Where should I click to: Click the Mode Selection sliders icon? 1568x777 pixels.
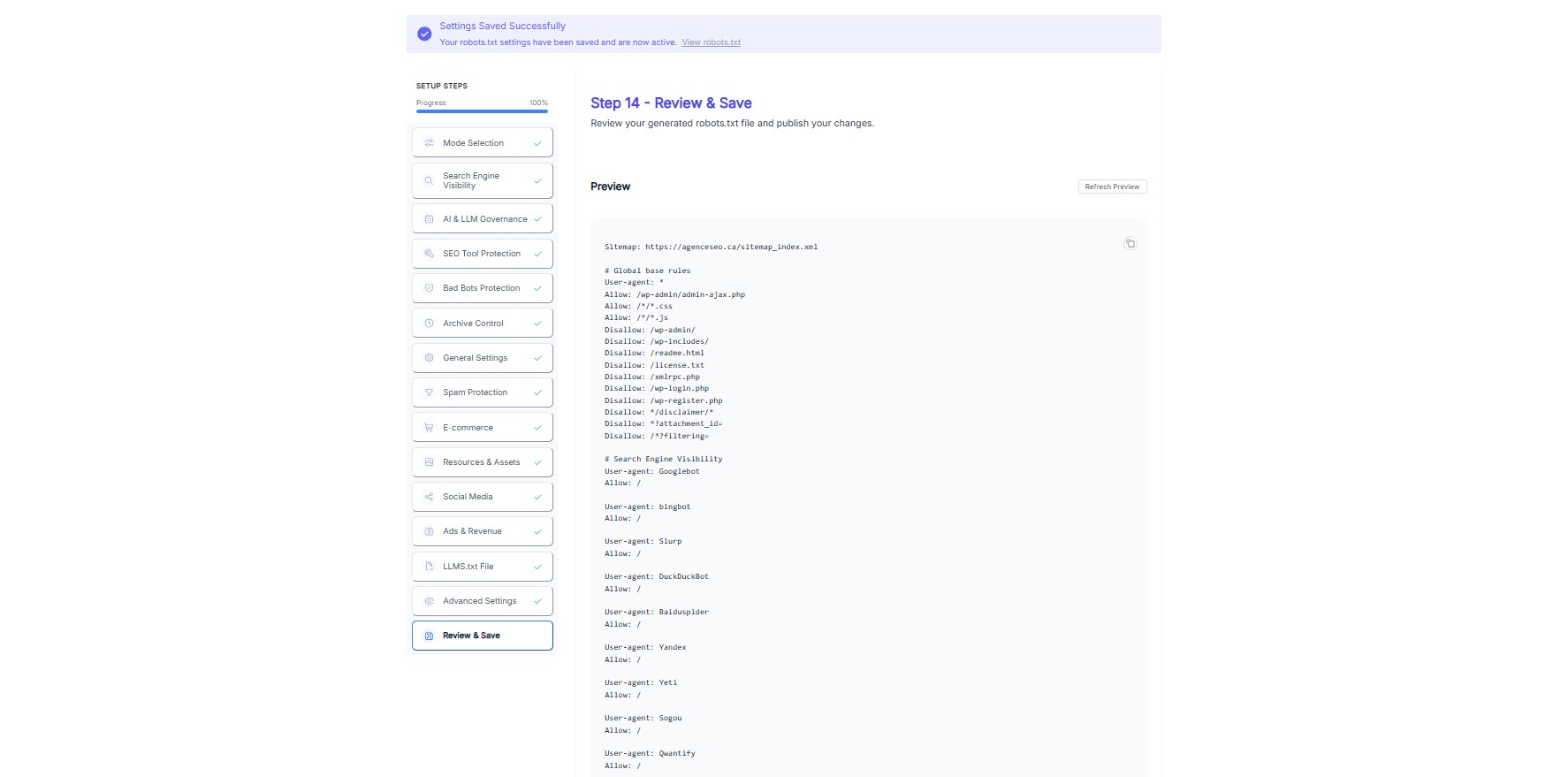point(429,143)
